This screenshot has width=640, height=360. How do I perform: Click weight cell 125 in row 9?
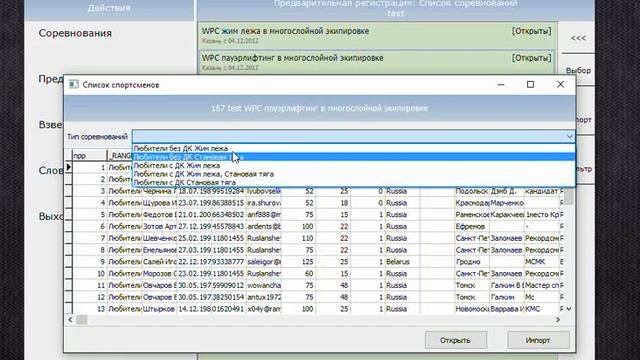(x=298, y=262)
